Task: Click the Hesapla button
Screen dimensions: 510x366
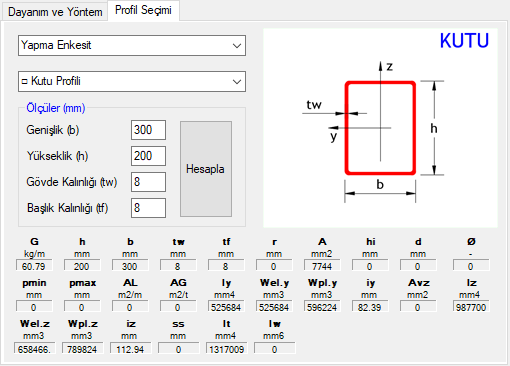Action: coord(206,169)
